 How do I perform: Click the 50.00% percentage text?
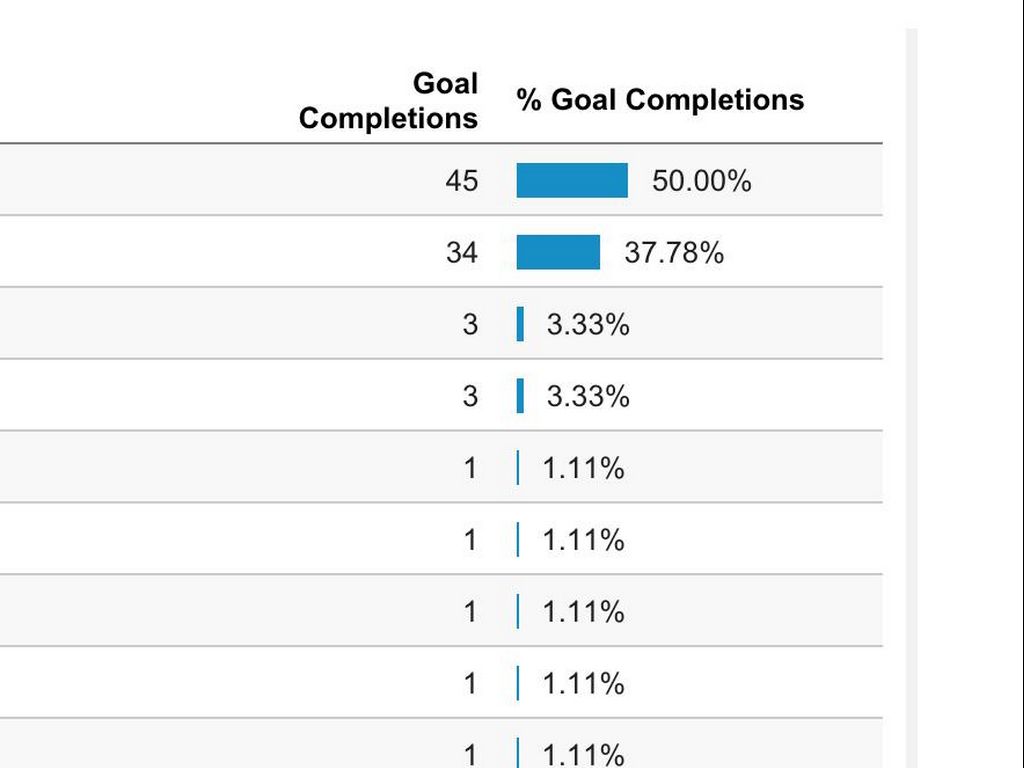point(701,181)
